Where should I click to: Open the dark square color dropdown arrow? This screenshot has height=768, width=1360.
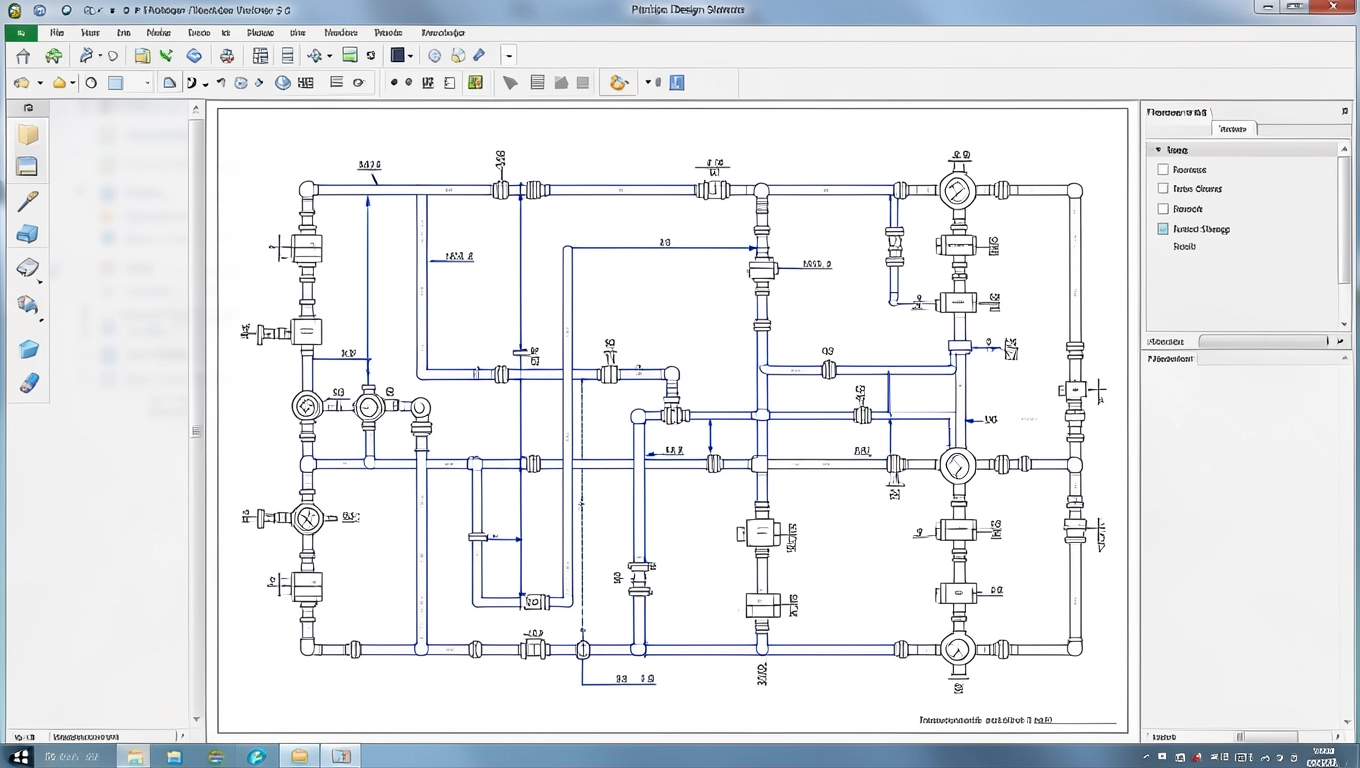click(x=411, y=56)
